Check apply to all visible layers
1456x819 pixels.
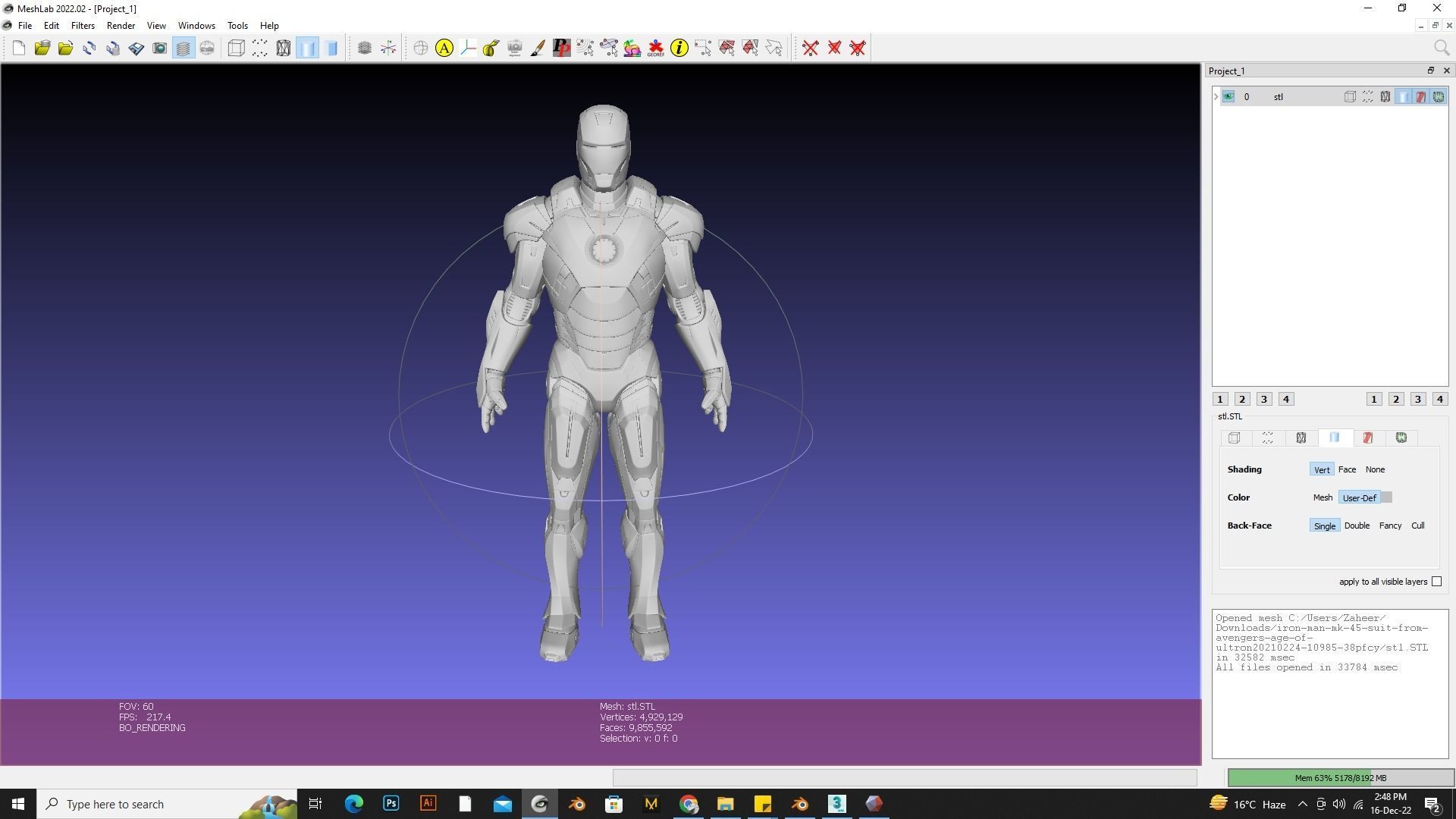pyautogui.click(x=1436, y=582)
